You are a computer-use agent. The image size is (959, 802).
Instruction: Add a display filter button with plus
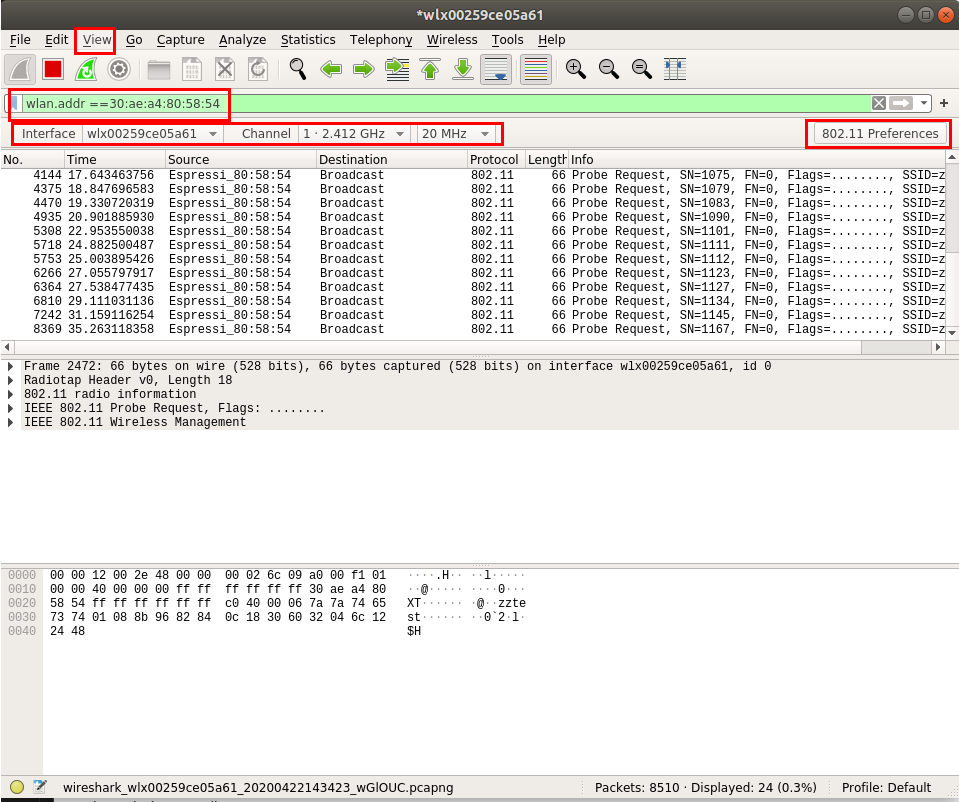(944, 103)
